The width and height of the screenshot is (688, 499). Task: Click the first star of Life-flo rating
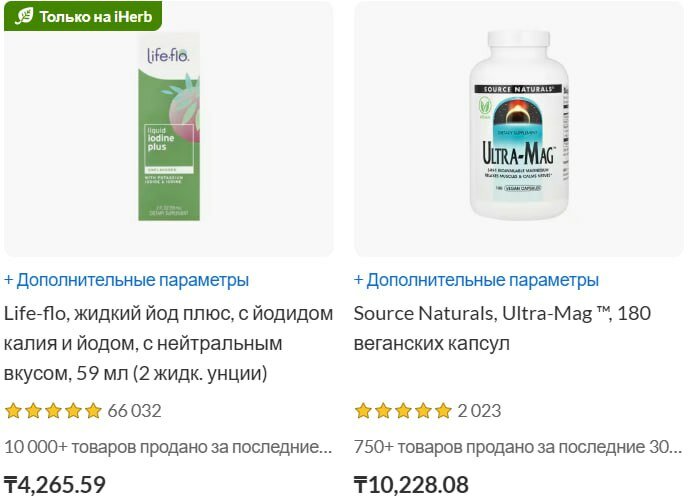[13, 411]
